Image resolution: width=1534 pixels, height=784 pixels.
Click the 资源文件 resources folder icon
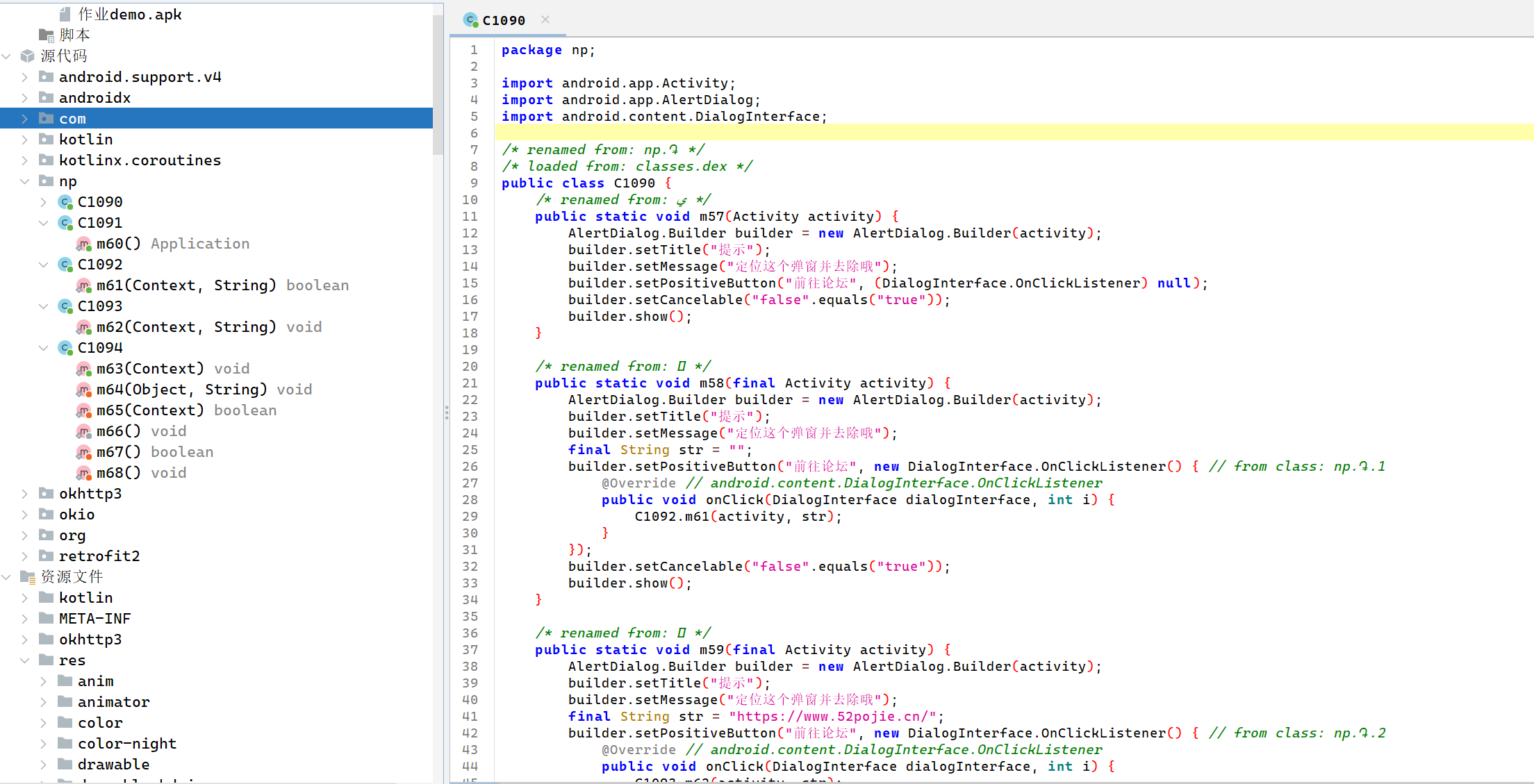[x=28, y=576]
